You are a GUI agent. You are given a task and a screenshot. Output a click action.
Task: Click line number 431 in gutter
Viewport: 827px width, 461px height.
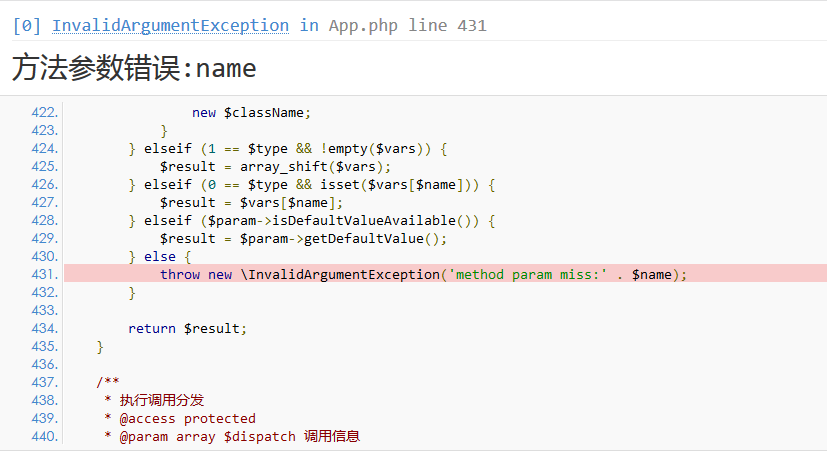tap(44, 274)
